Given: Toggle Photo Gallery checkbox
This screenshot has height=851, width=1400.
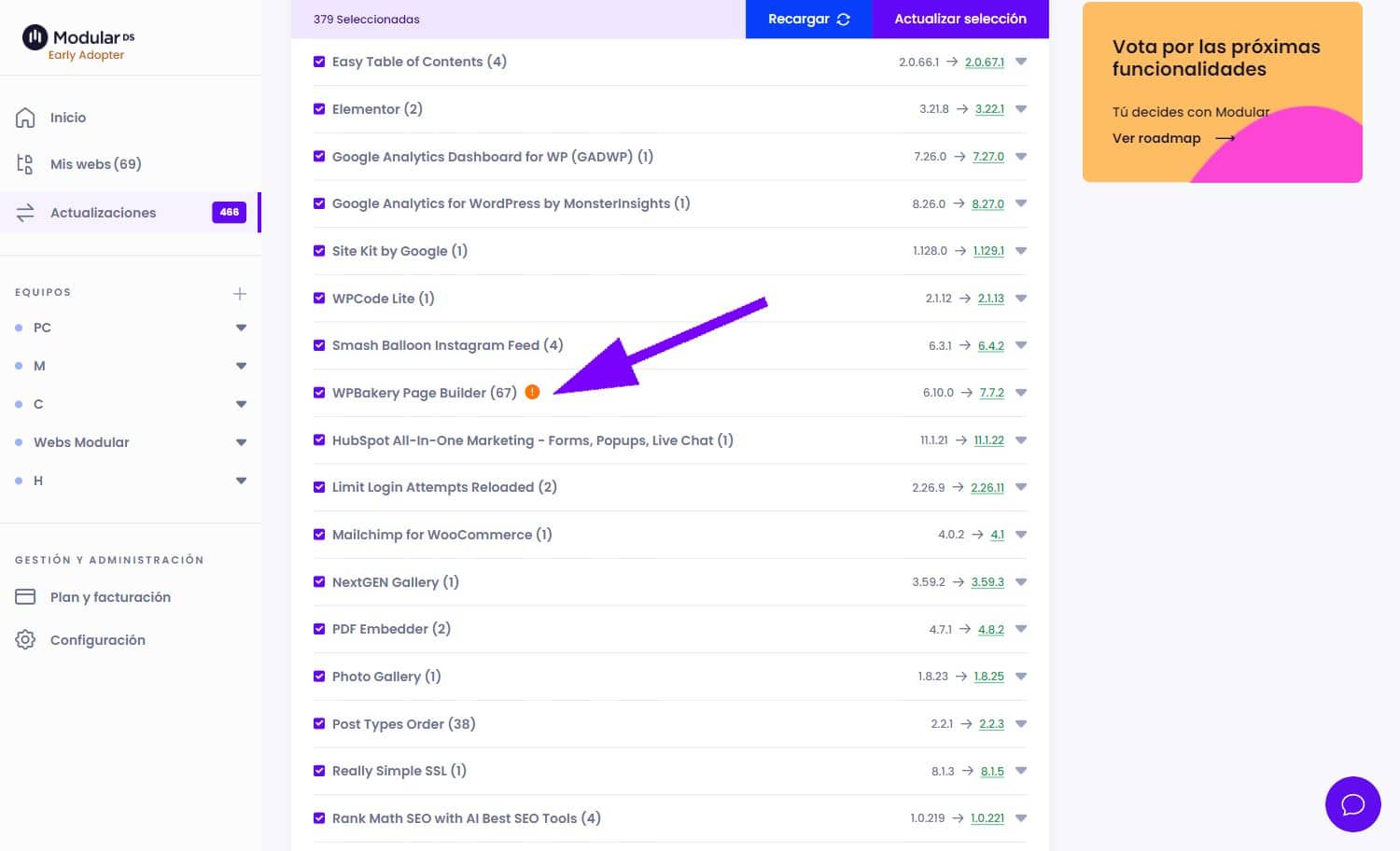Looking at the screenshot, I should click(x=319, y=677).
